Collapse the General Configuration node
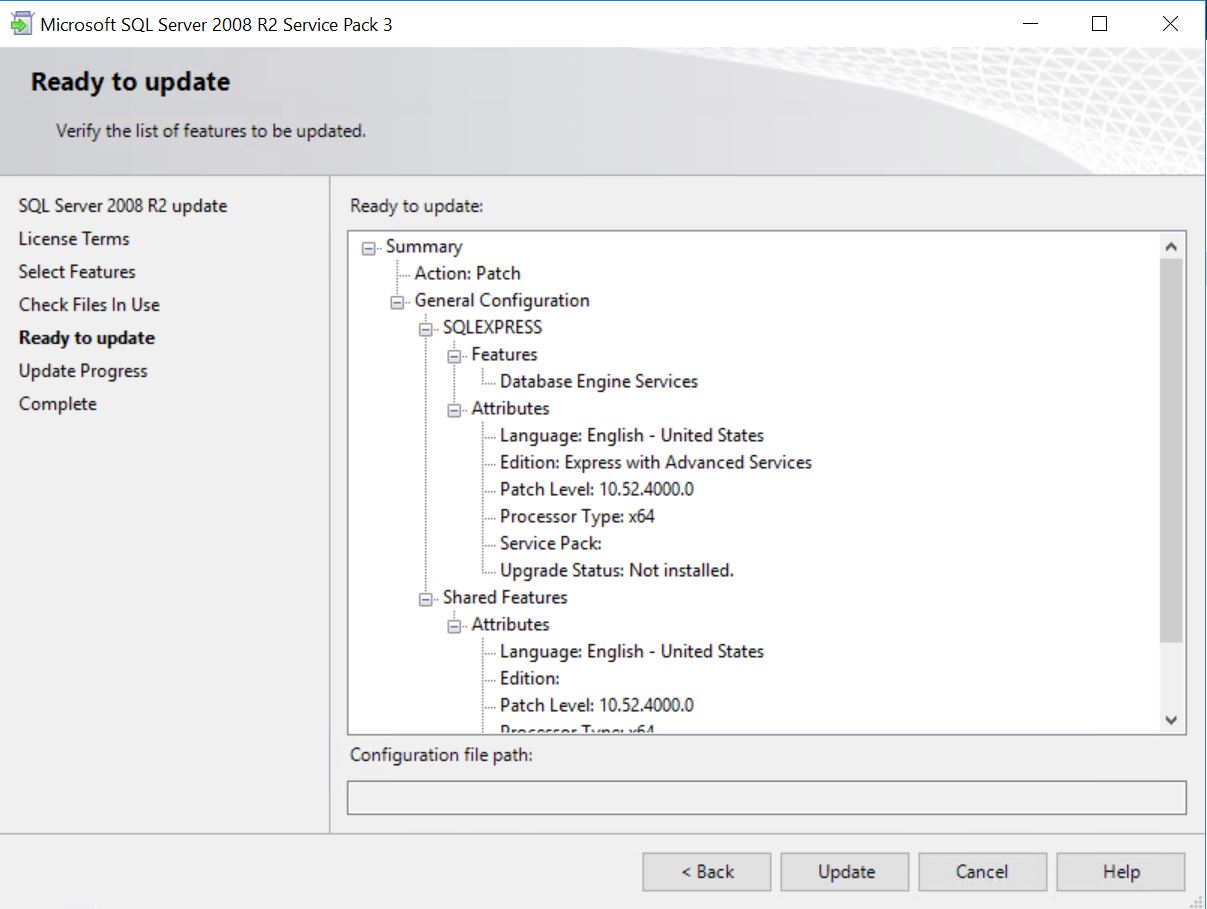The image size is (1207, 909). point(398,301)
